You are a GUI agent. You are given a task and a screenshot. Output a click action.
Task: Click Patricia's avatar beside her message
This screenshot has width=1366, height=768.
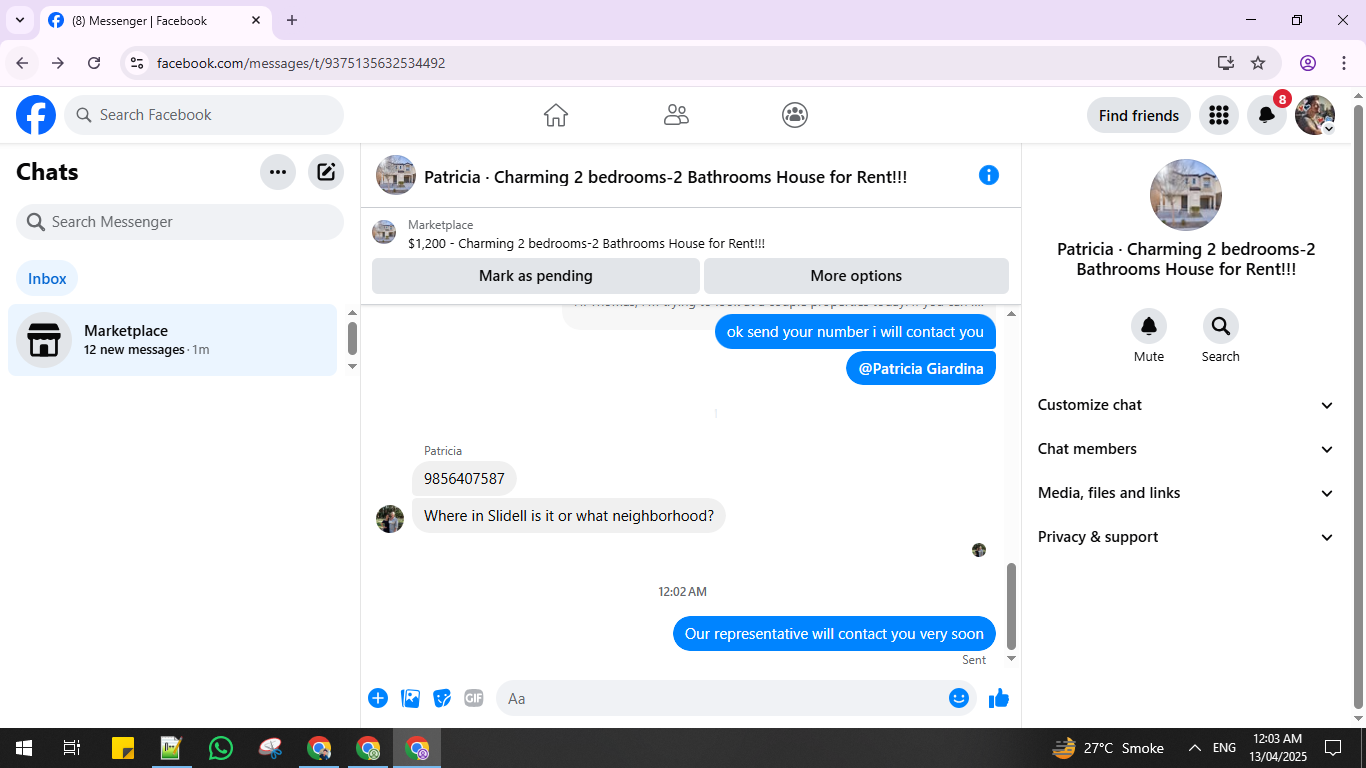(x=390, y=519)
